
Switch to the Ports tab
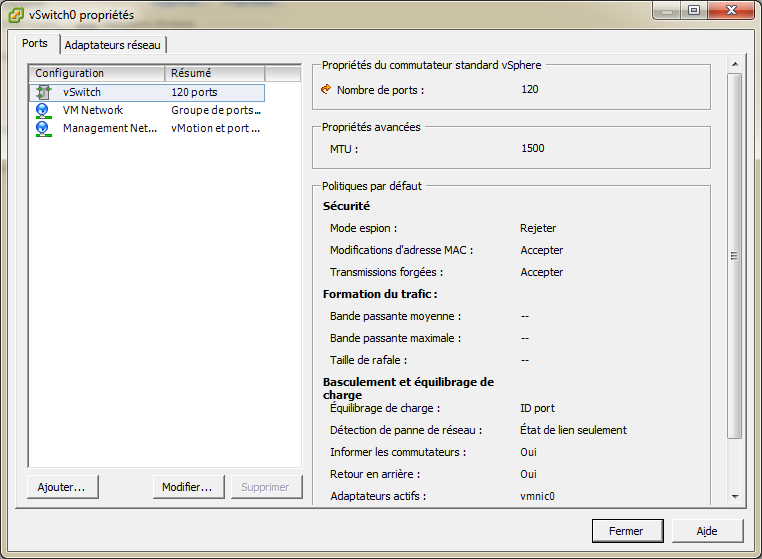[x=35, y=43]
